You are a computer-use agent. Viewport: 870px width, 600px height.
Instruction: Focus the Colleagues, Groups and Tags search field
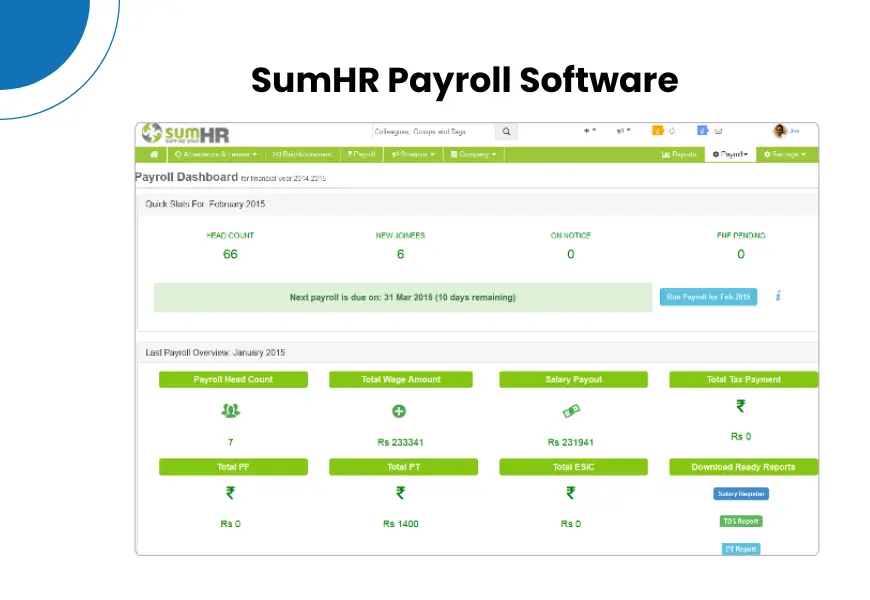click(x=433, y=132)
